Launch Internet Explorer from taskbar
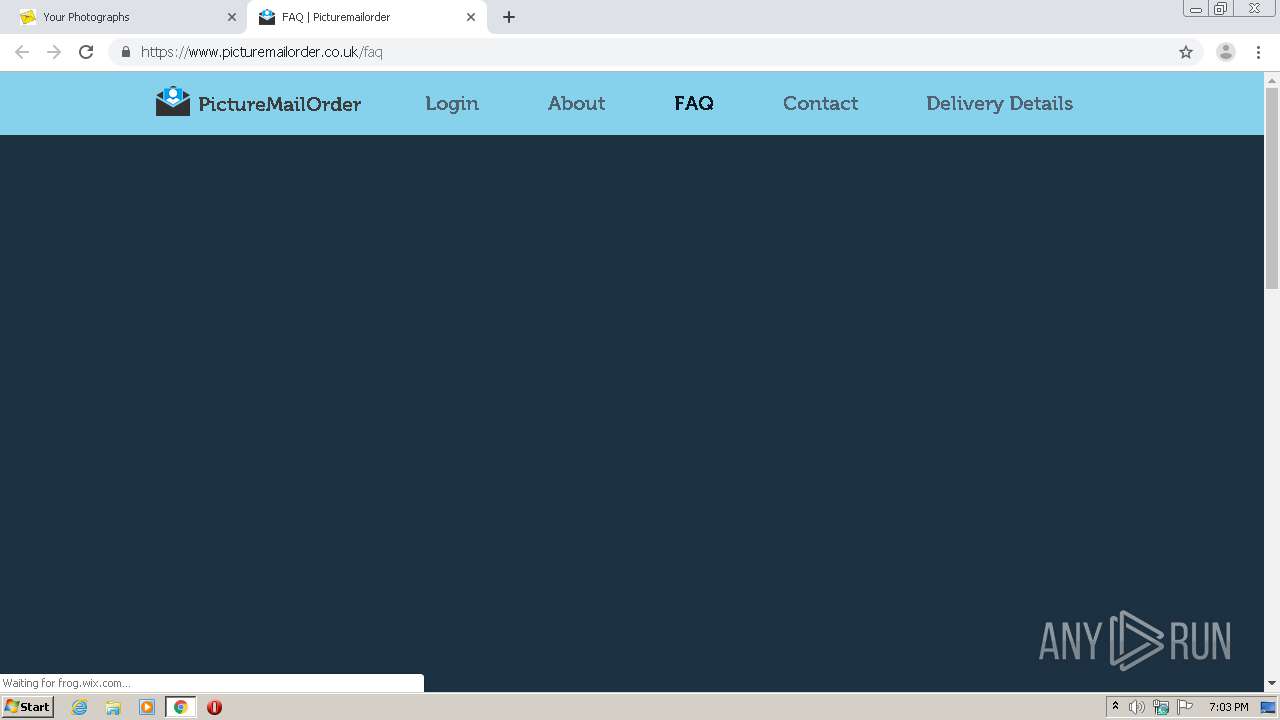 (80, 707)
